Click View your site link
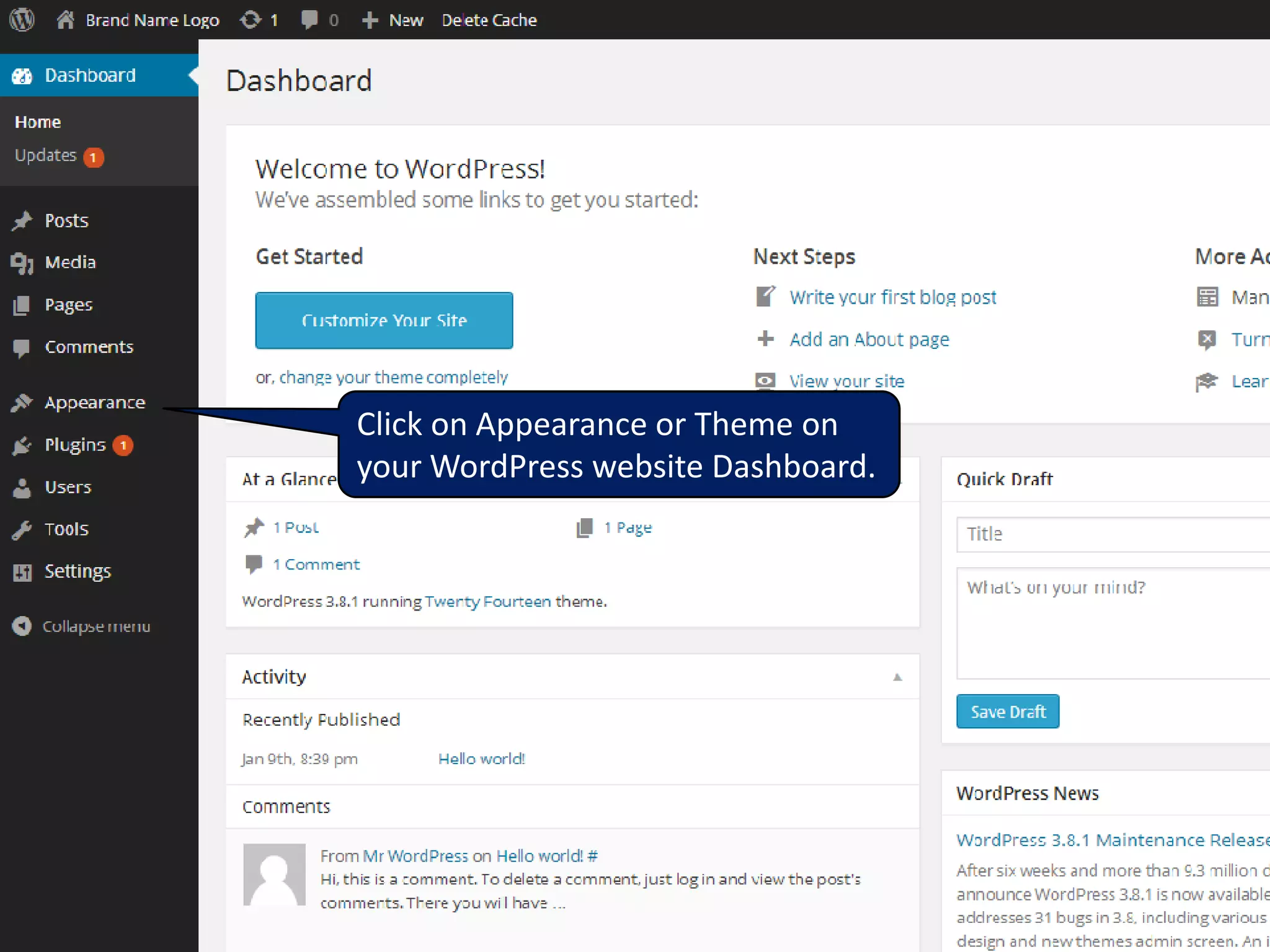1270x952 pixels. point(847,381)
